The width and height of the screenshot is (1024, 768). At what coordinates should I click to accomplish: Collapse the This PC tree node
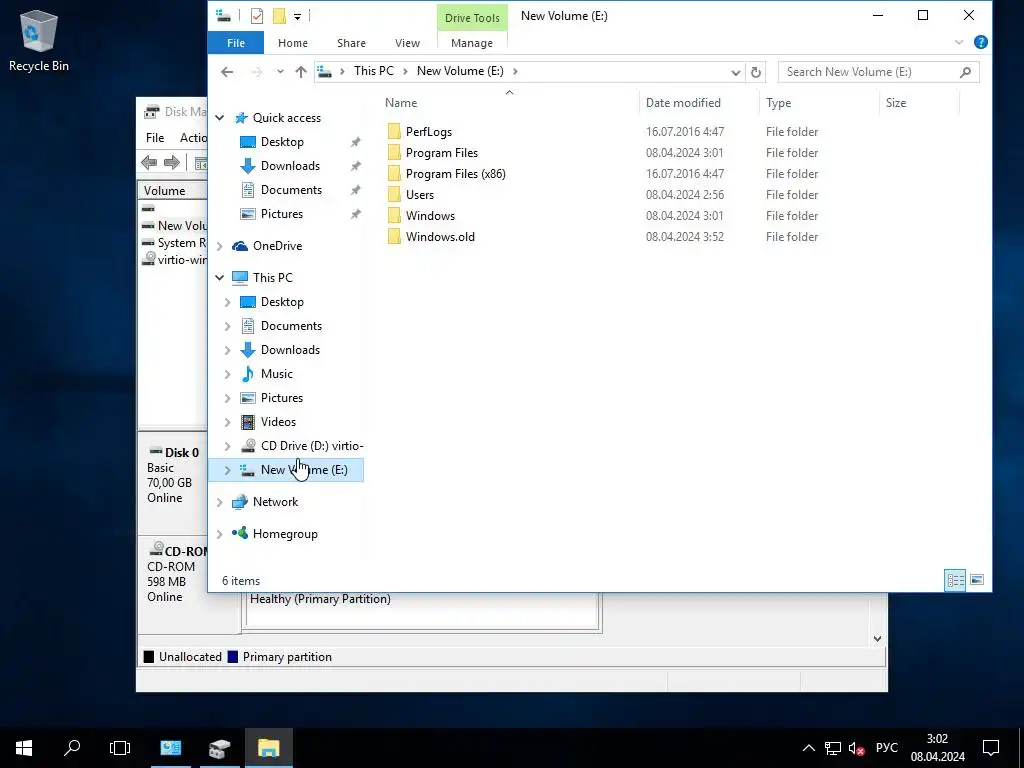(219, 278)
